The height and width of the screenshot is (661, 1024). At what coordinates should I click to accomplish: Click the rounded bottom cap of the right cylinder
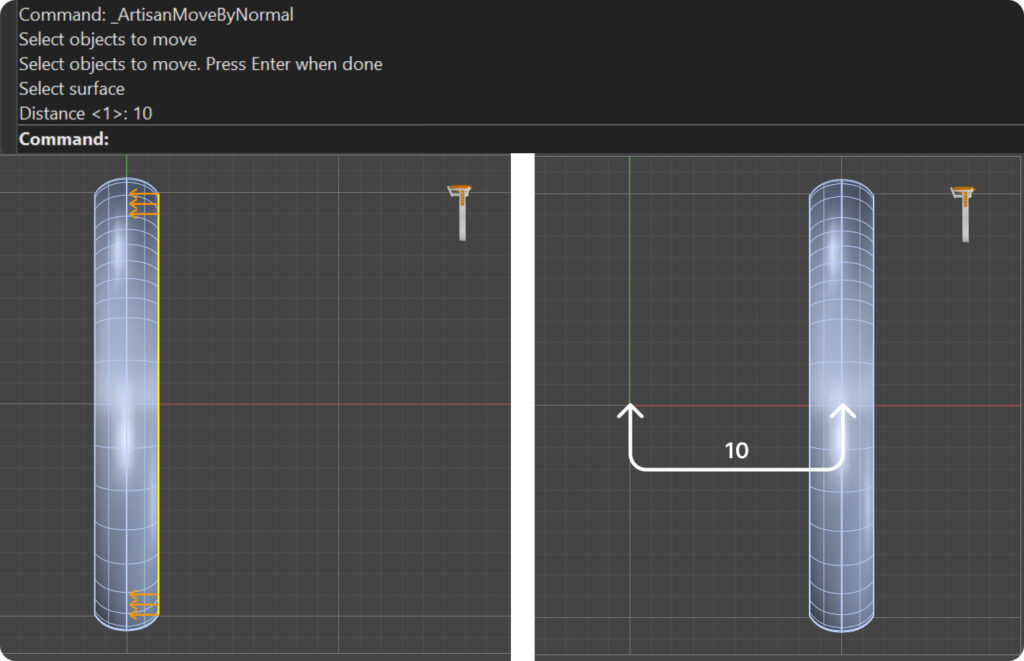pos(843,619)
